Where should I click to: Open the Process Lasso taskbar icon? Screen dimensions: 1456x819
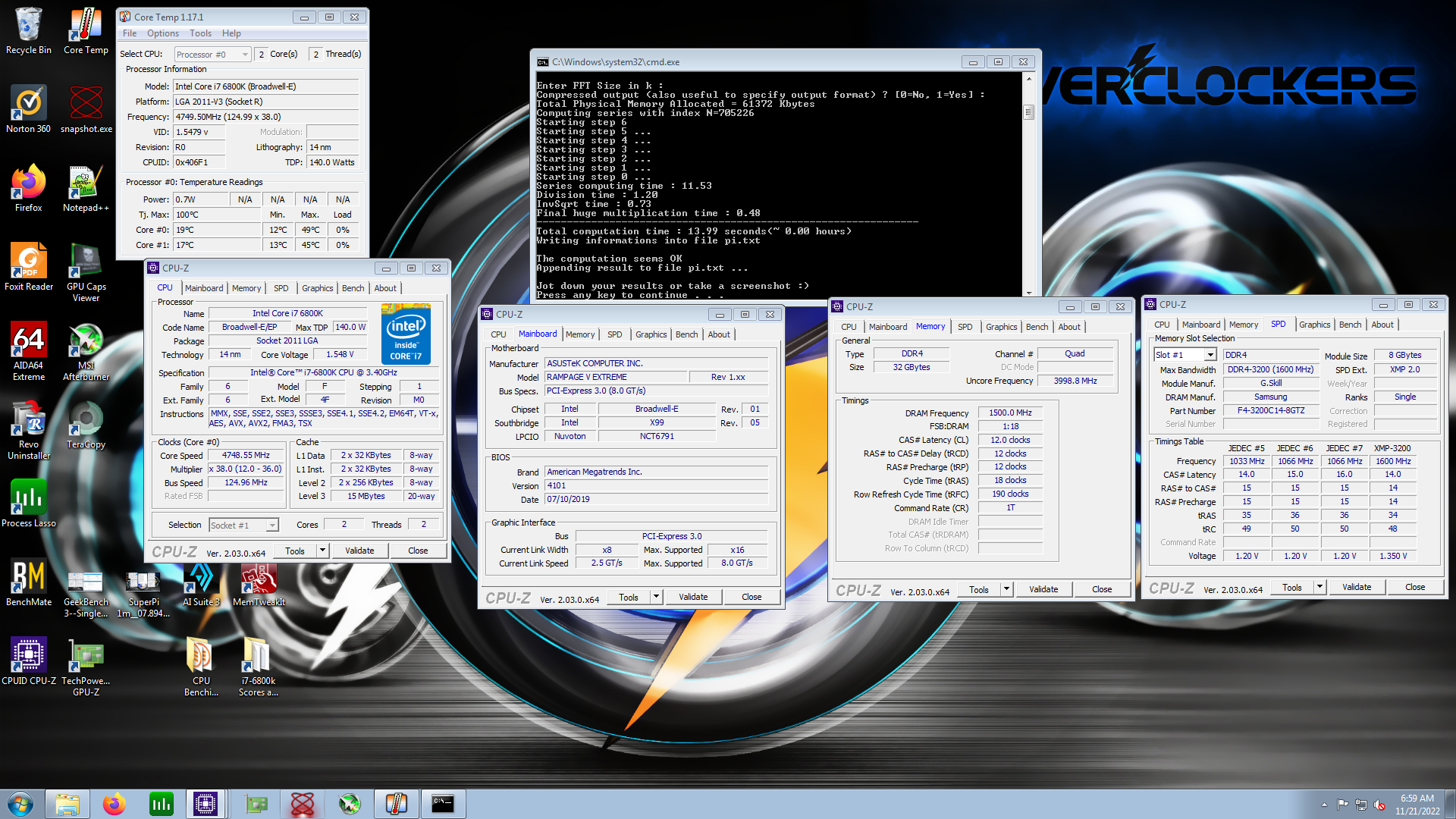[x=161, y=804]
